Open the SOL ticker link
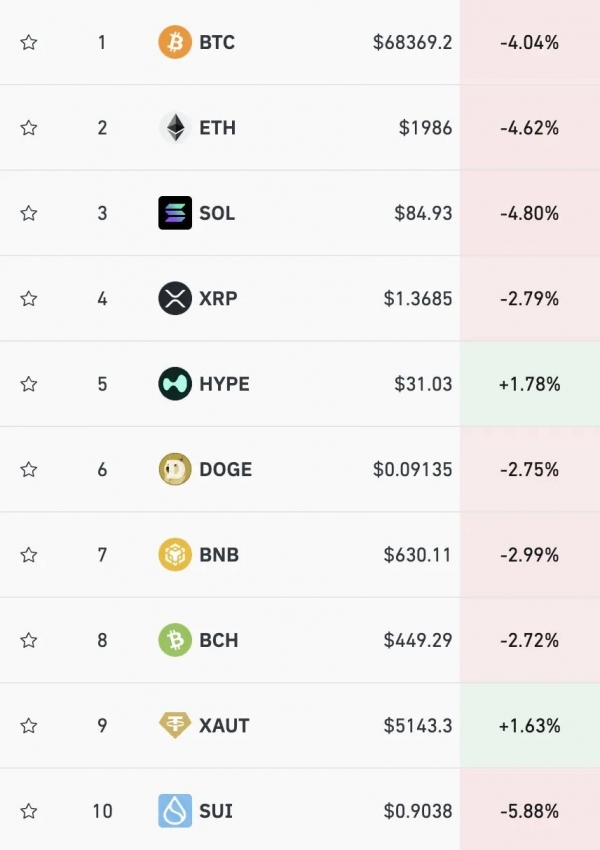600x850 pixels. click(x=217, y=213)
